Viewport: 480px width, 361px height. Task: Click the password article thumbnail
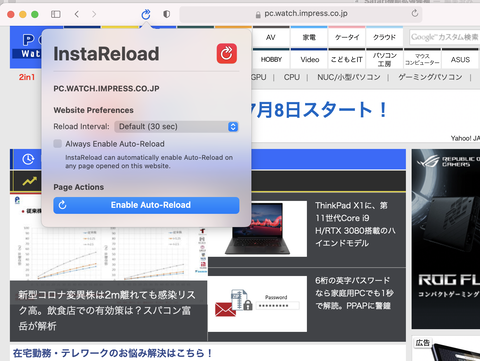point(257,304)
